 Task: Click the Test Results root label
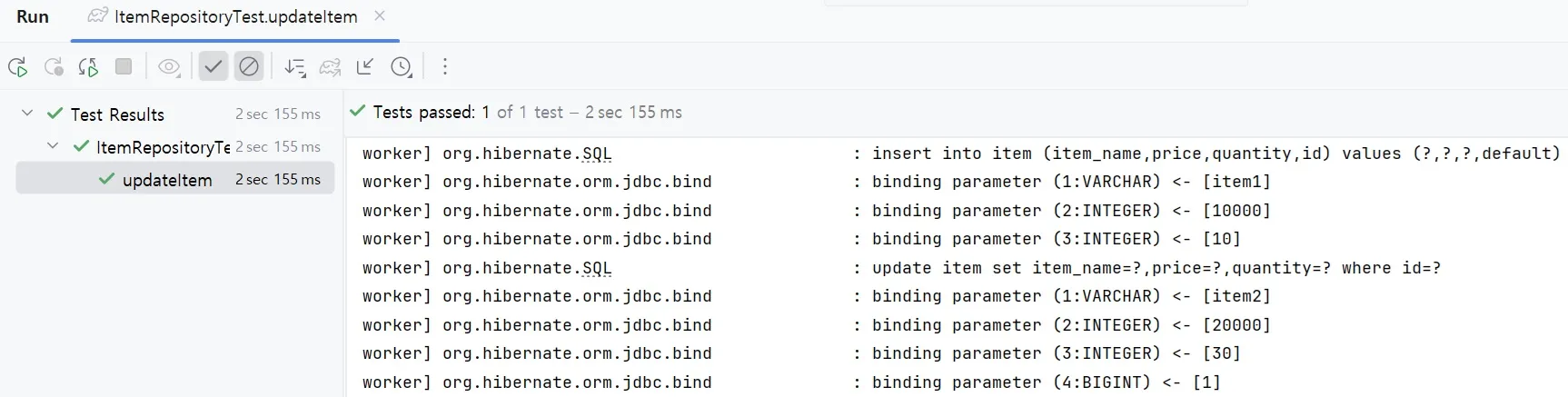point(117,114)
